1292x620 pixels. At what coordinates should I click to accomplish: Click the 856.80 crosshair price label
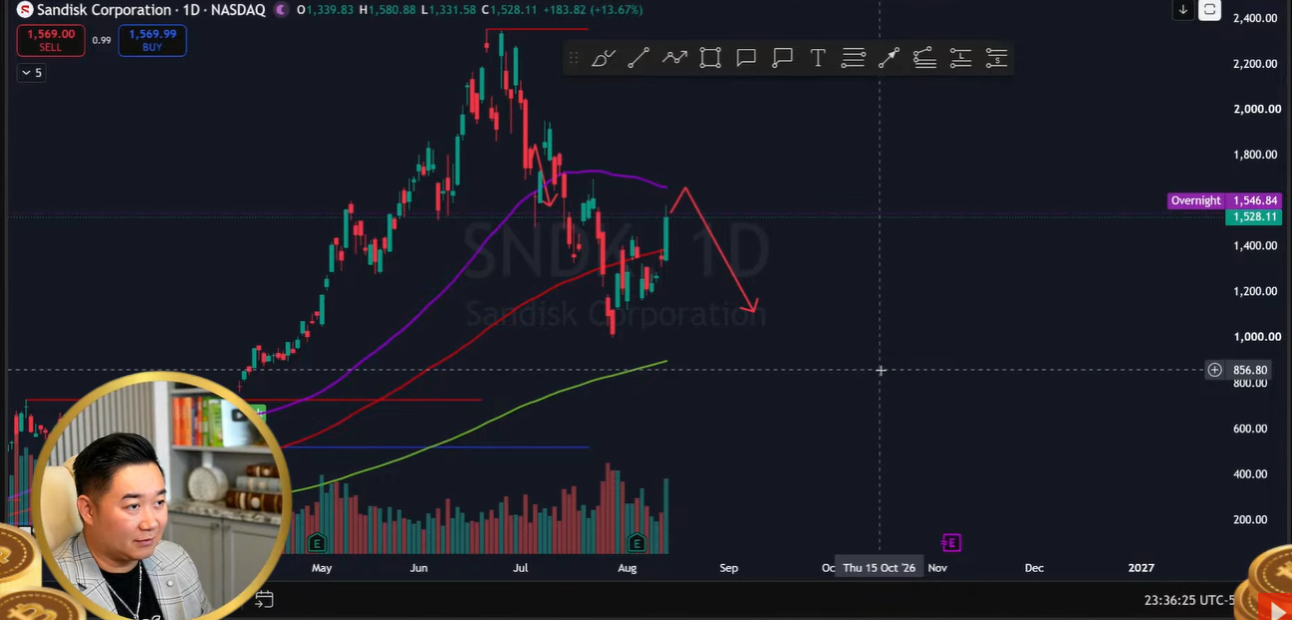[x=1250, y=370]
